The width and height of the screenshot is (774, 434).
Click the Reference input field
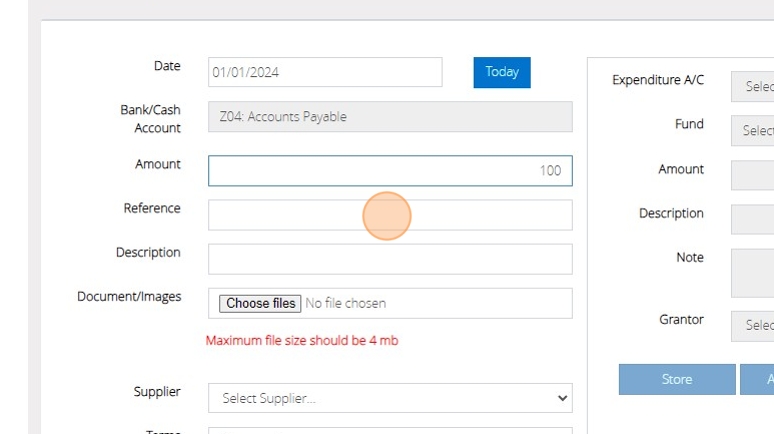coord(390,215)
